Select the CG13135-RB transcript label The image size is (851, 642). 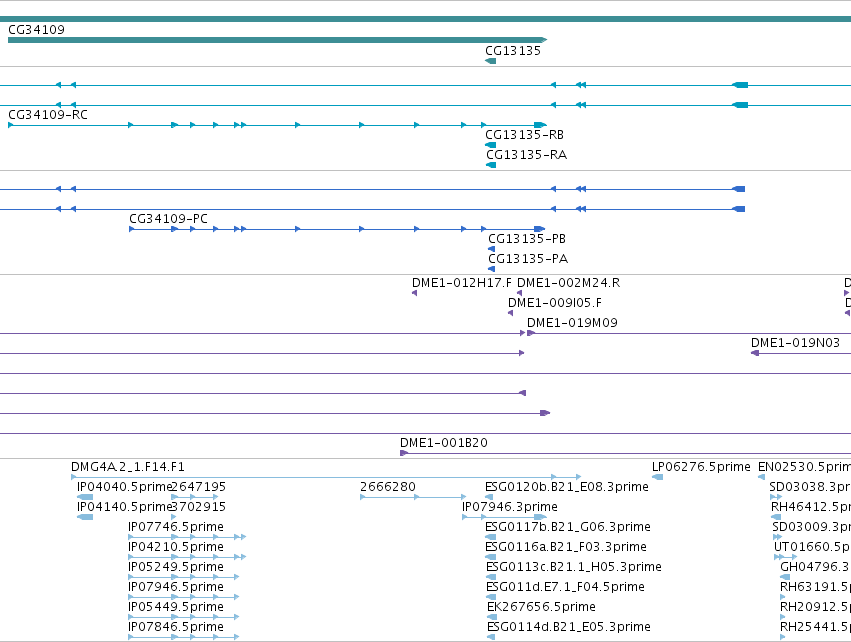(x=524, y=135)
